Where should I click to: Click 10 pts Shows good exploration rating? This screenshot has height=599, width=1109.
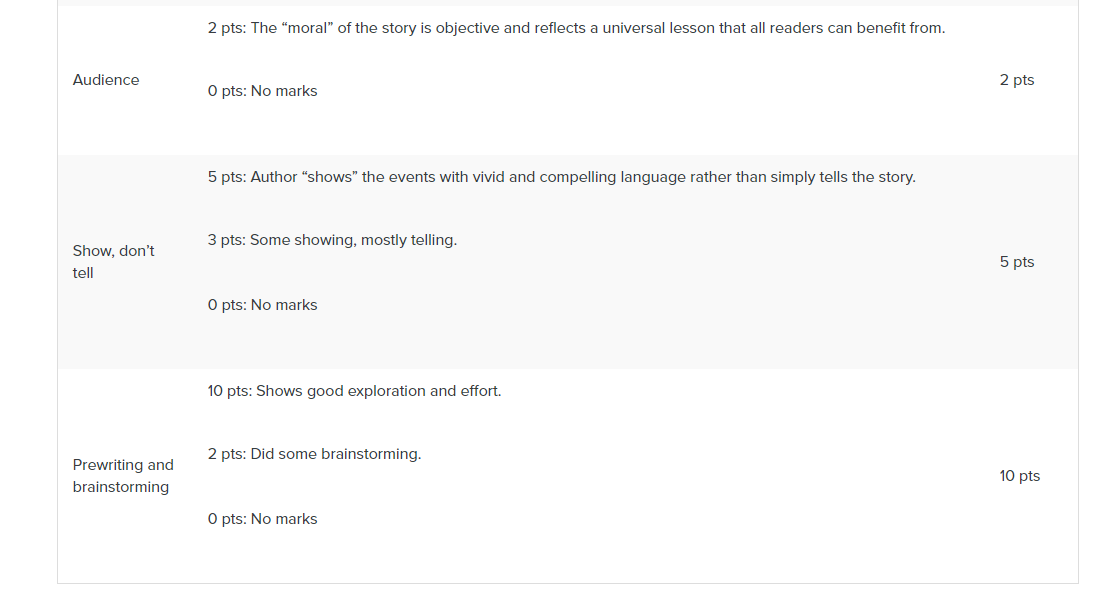pyautogui.click(x=354, y=391)
